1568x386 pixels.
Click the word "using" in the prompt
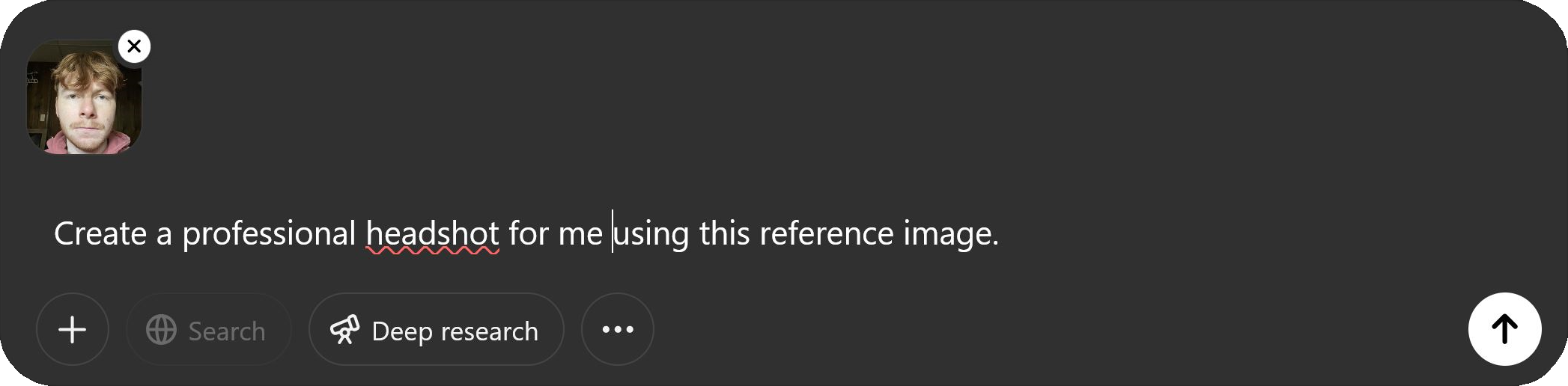(651, 234)
